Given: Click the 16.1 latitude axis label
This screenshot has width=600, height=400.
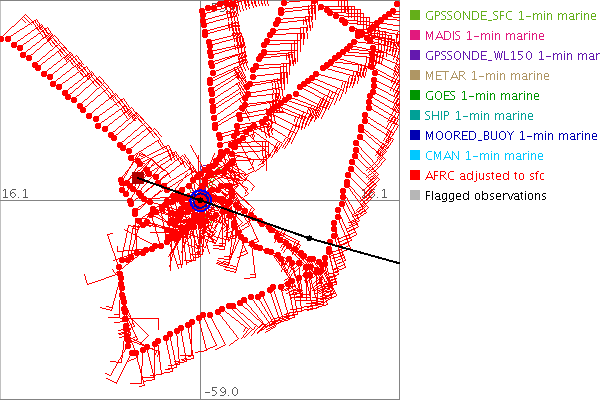Looking at the screenshot, I should click(14, 192).
